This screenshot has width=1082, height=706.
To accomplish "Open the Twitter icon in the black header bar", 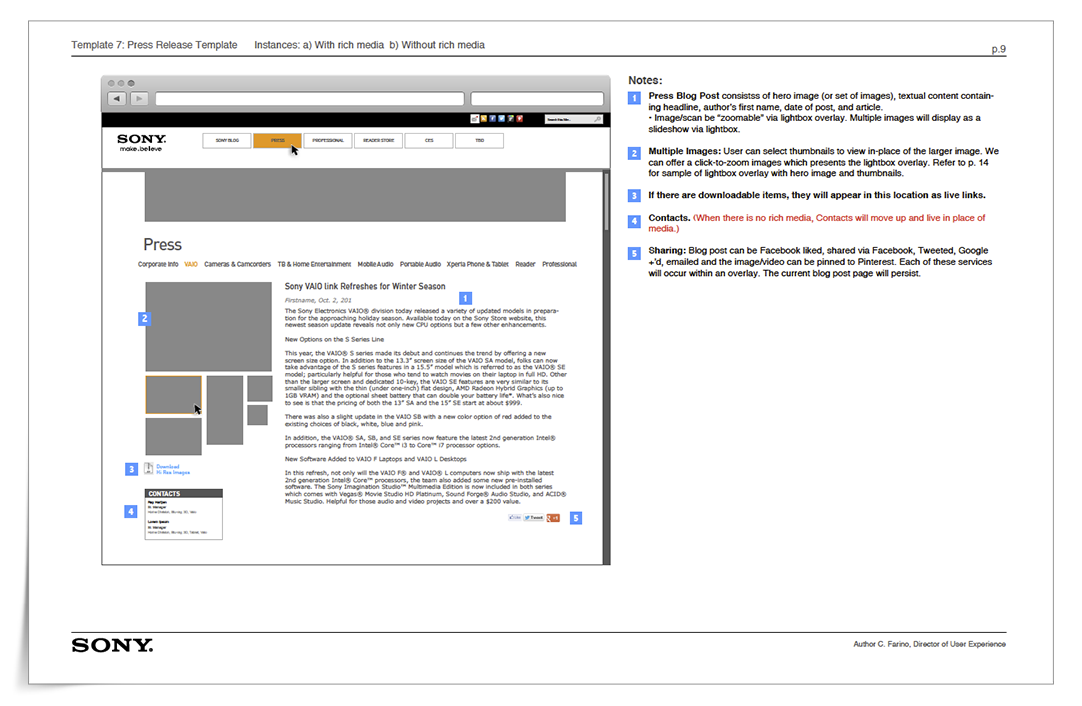I will tap(502, 119).
